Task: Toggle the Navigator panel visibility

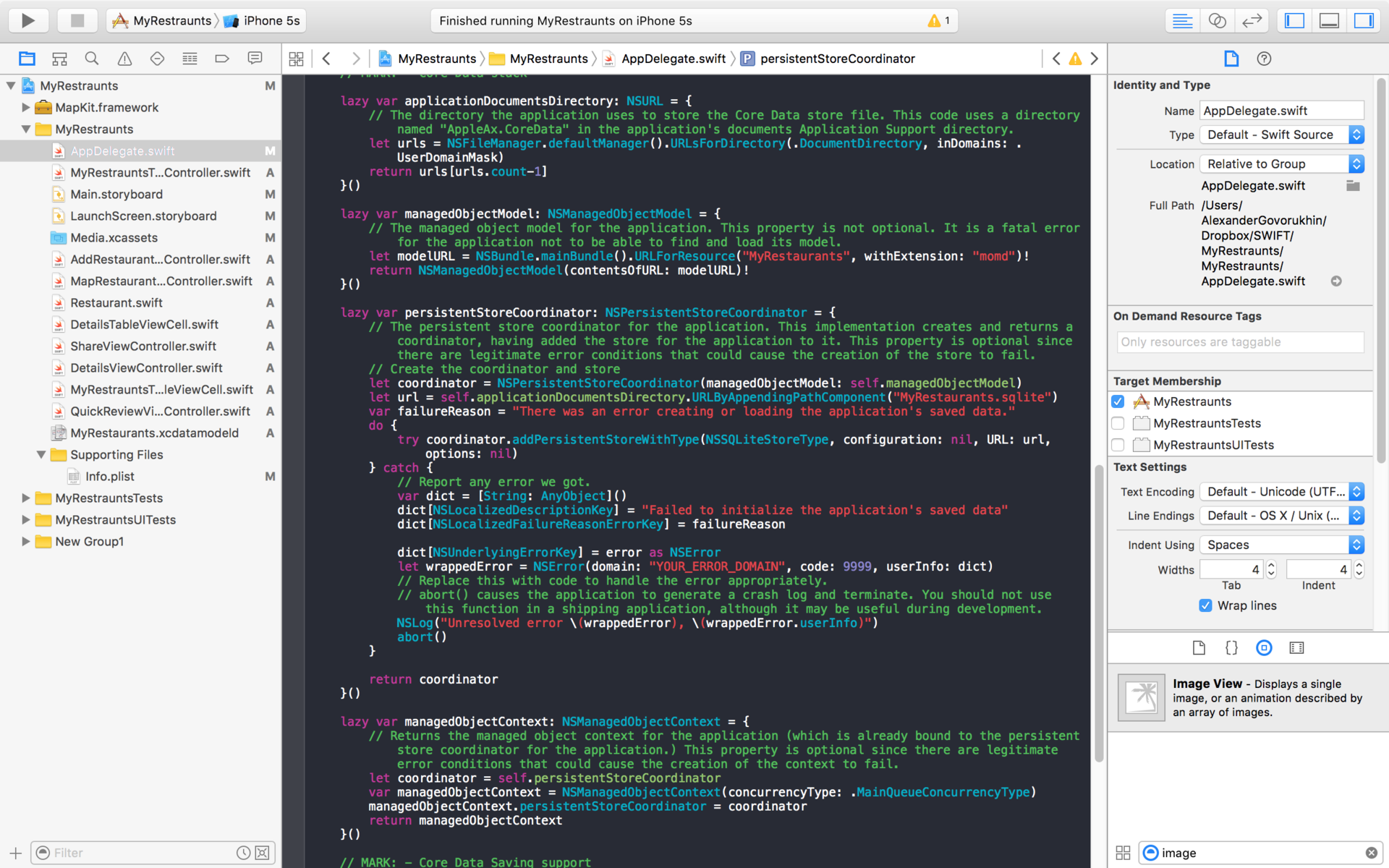Action: (x=1294, y=20)
